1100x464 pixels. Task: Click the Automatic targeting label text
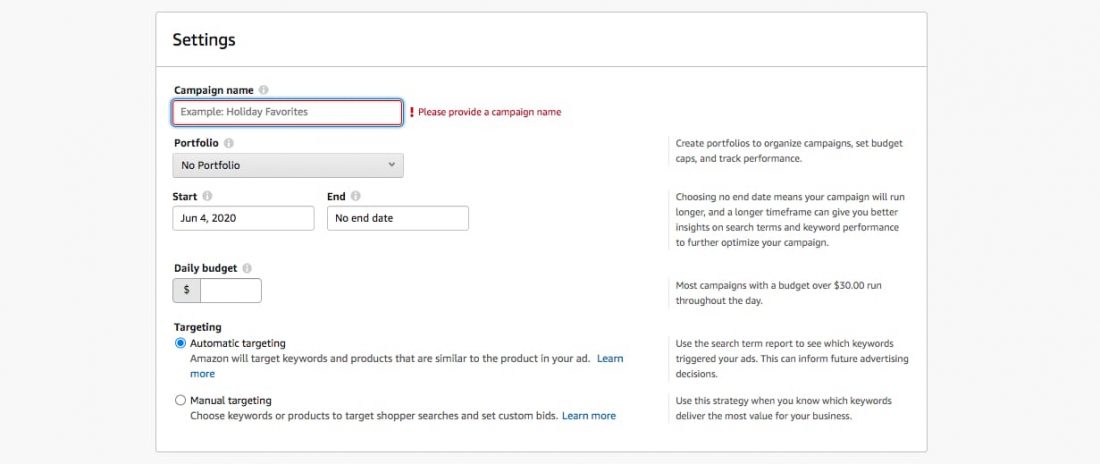tap(237, 343)
